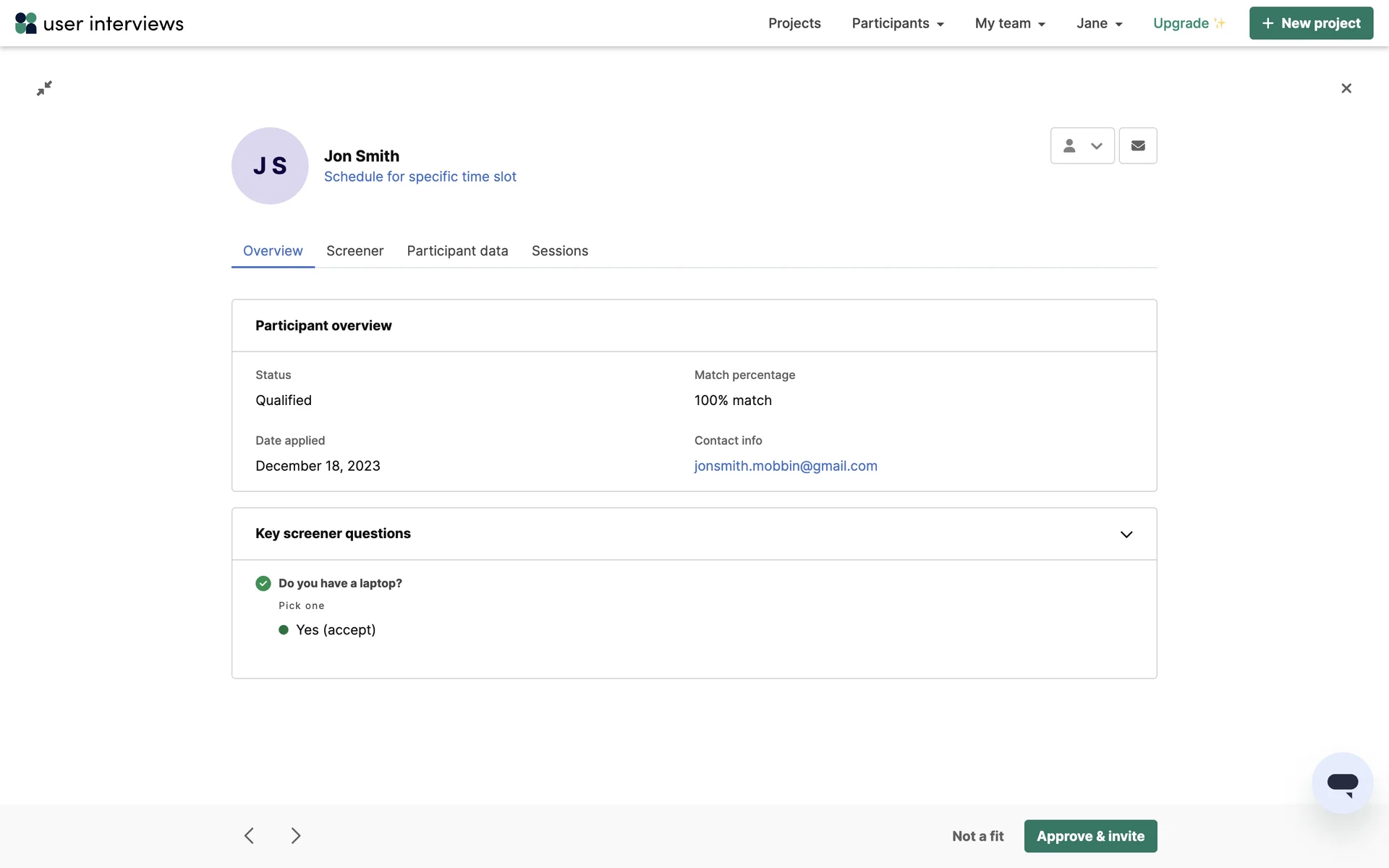The image size is (1389, 868).
Task: Go to the next participant arrow
Action: (295, 835)
